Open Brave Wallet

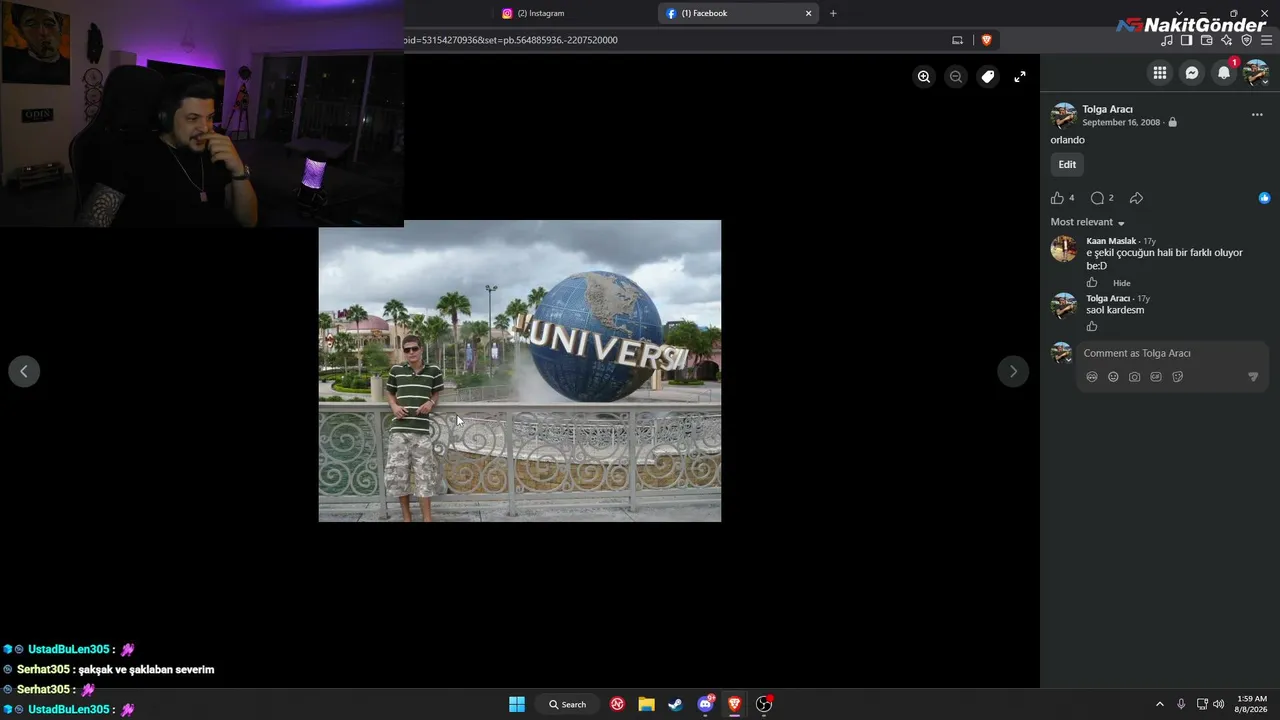click(x=1207, y=40)
